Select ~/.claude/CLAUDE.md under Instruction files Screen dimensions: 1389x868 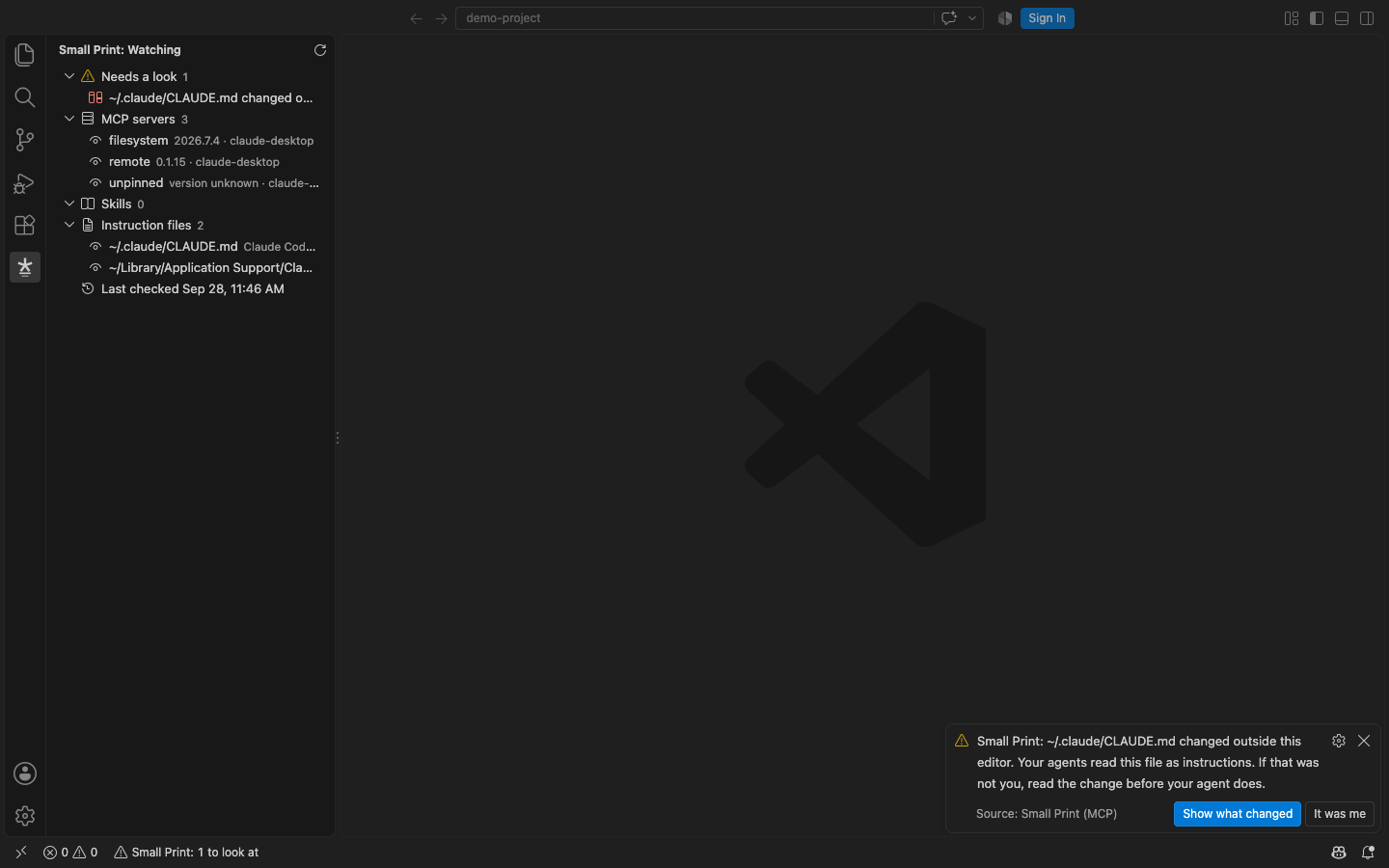coord(191,246)
